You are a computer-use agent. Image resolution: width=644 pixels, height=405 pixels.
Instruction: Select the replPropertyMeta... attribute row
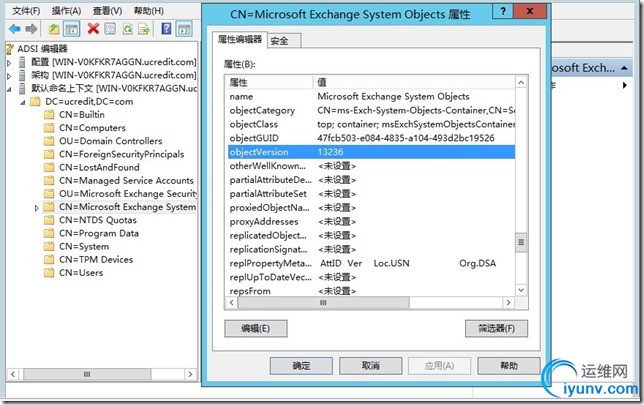coord(371,263)
